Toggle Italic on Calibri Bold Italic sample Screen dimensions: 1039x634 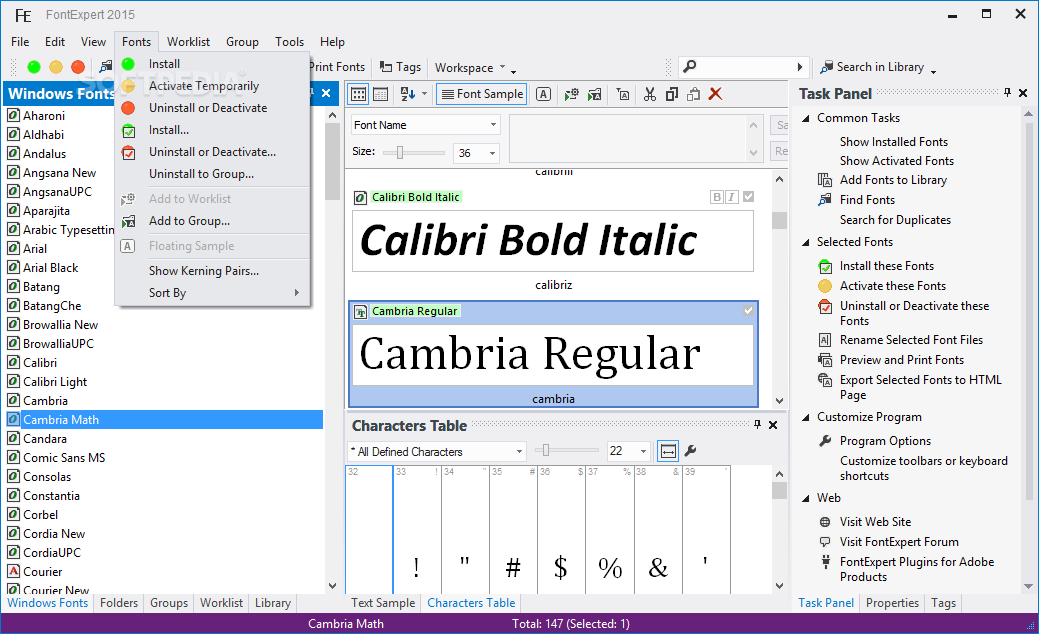(x=732, y=197)
